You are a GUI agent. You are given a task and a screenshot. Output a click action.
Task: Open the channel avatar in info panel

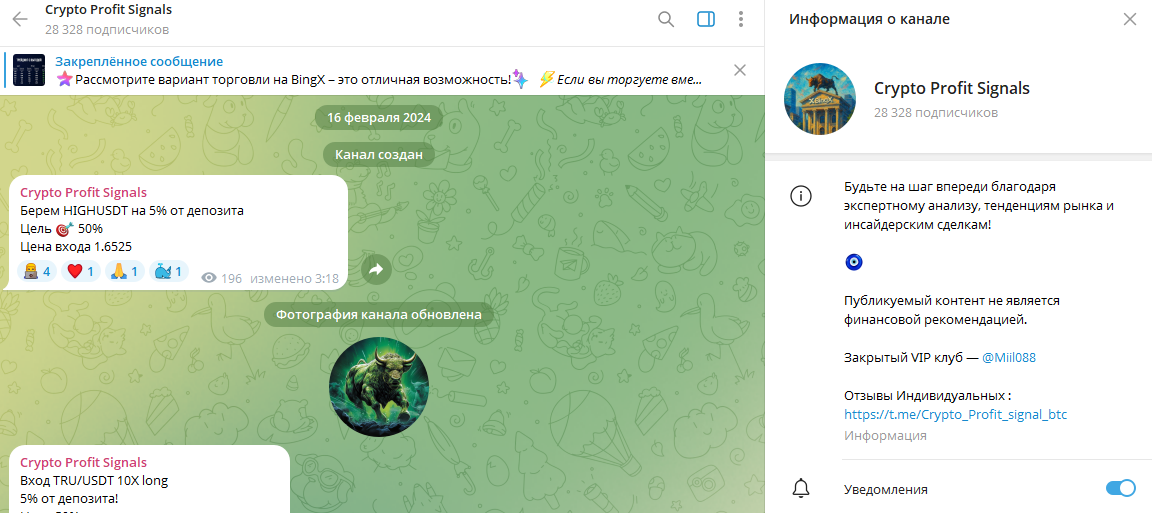coord(820,98)
